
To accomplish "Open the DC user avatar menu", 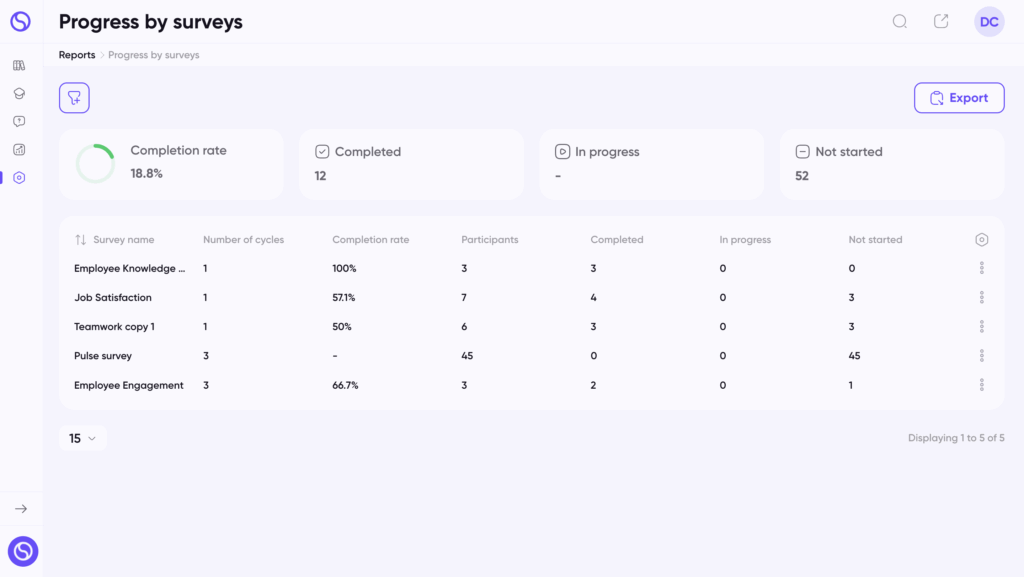I will pyautogui.click(x=989, y=22).
